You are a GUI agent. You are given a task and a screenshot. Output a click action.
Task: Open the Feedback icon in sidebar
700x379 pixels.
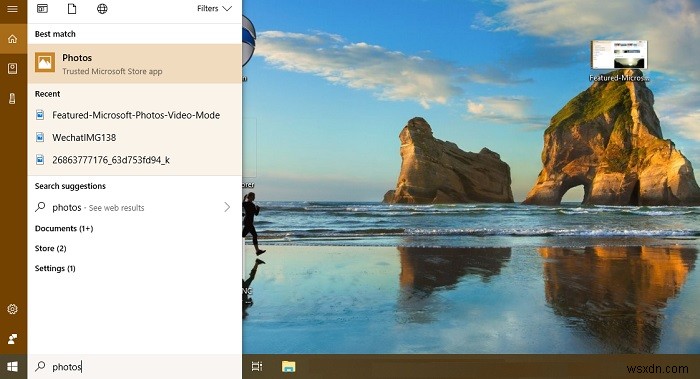point(12,339)
